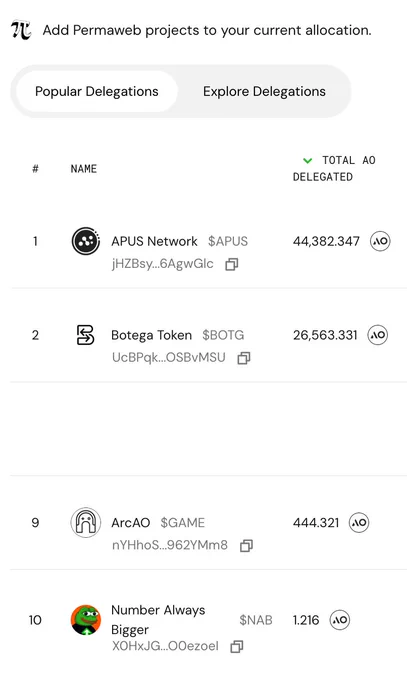Toggle sort arrow for Total AO Delegated

click(x=308, y=161)
